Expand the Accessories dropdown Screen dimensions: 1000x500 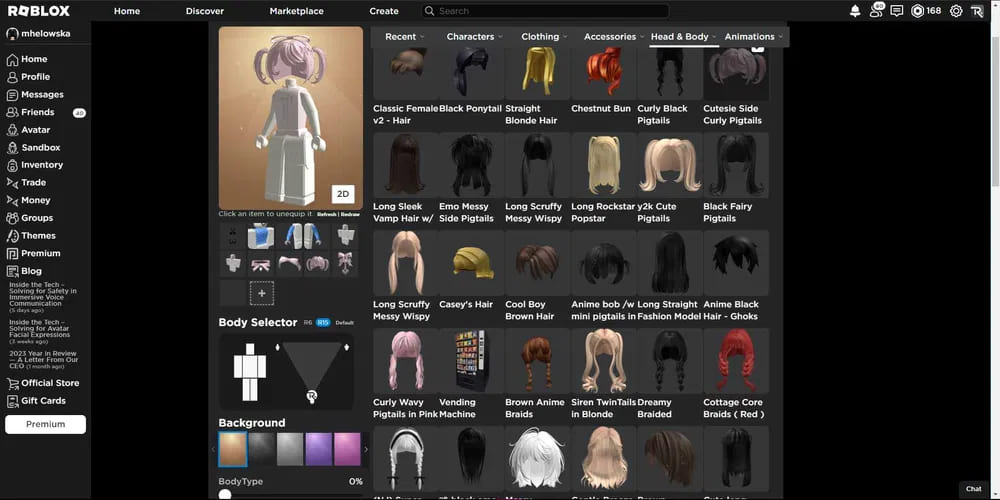(613, 37)
